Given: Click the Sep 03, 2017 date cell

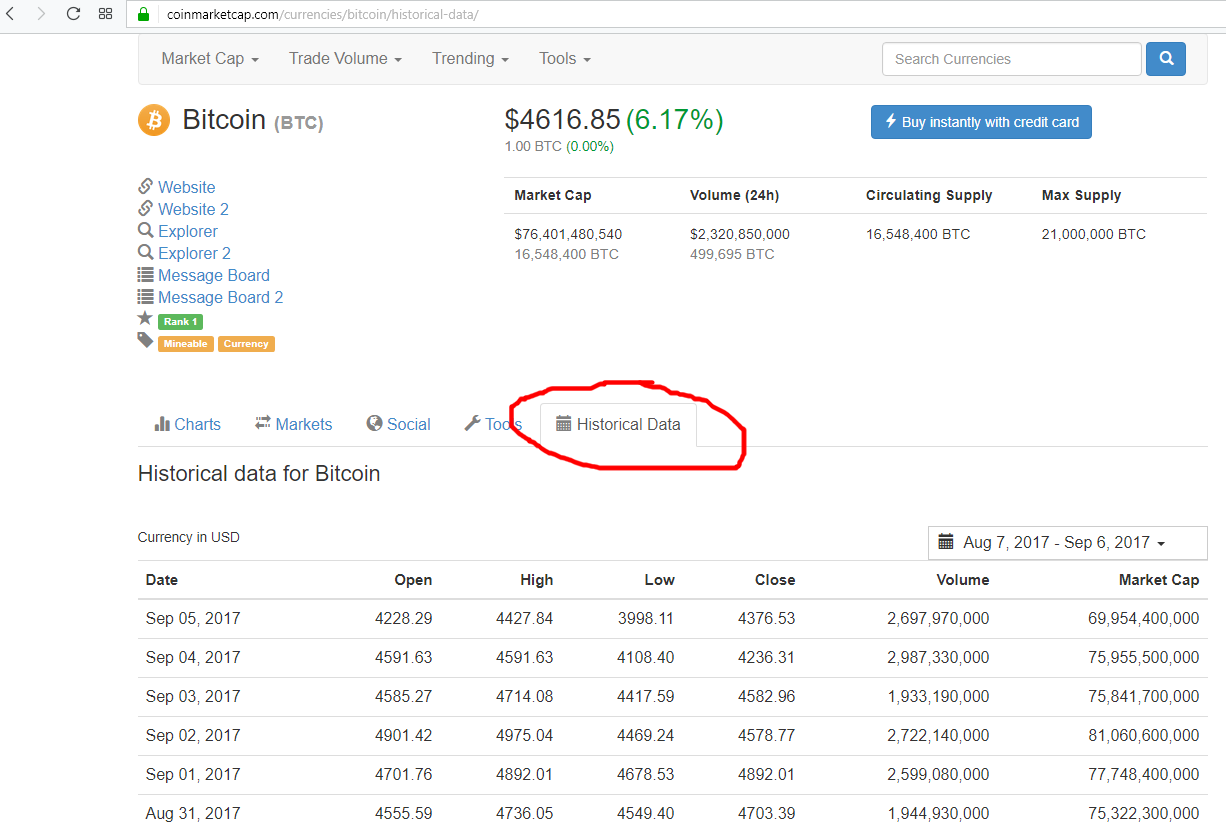Looking at the screenshot, I should pyautogui.click(x=193, y=696).
